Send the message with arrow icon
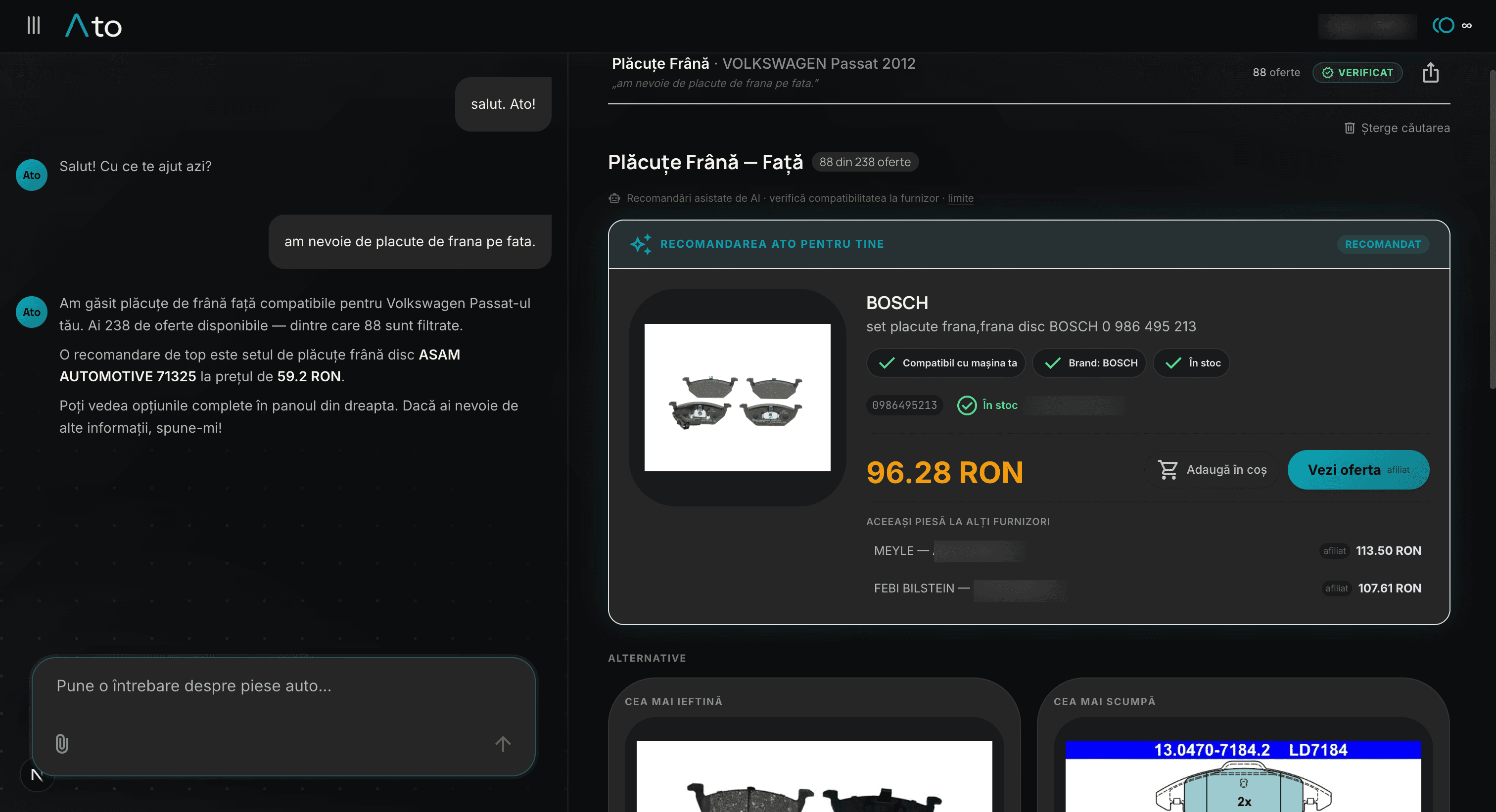This screenshot has width=1496, height=812. point(503,744)
